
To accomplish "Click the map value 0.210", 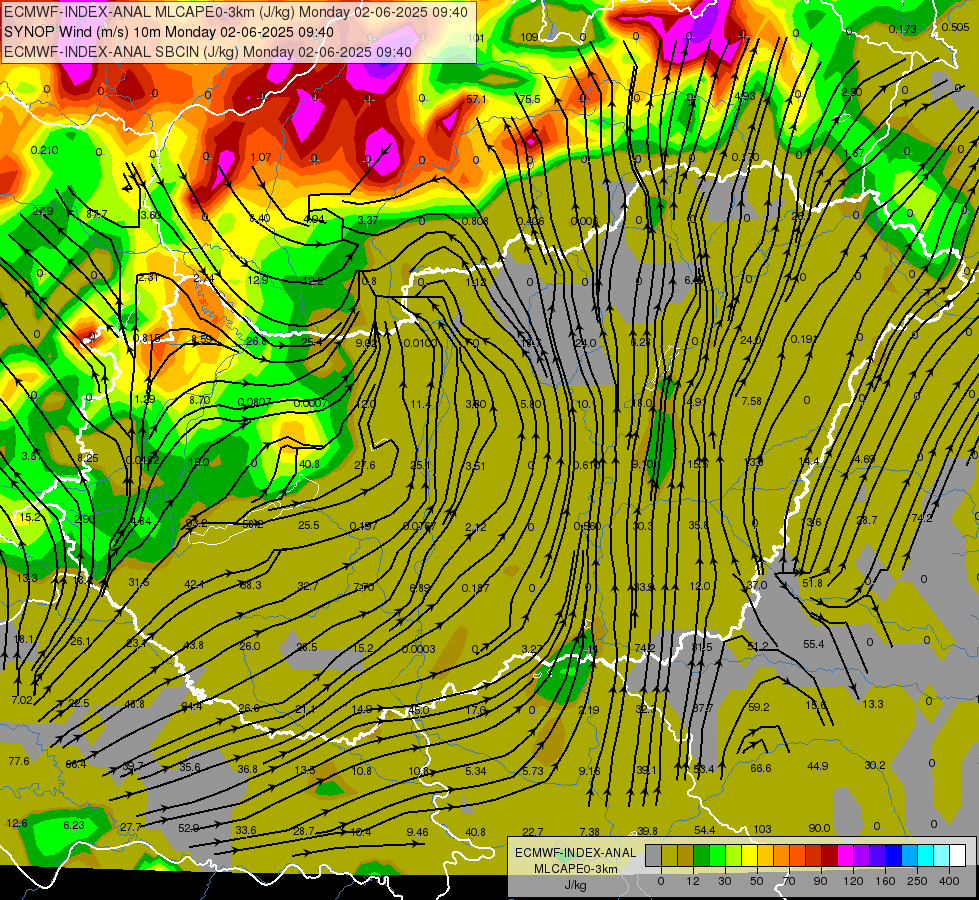I will pyautogui.click(x=44, y=150).
